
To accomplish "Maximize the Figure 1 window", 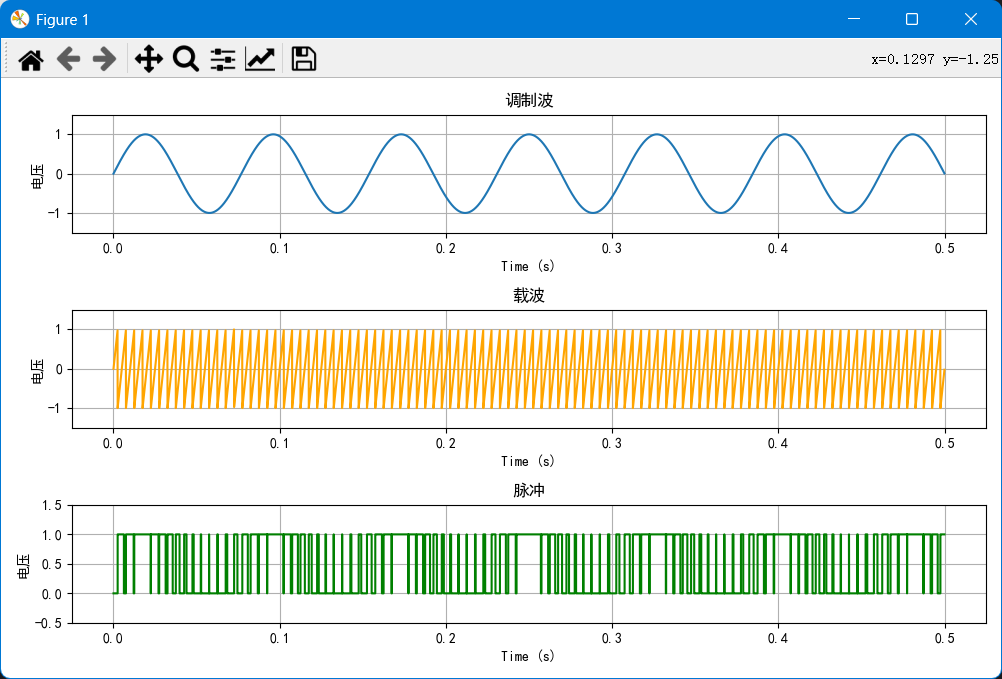I will tap(912, 19).
